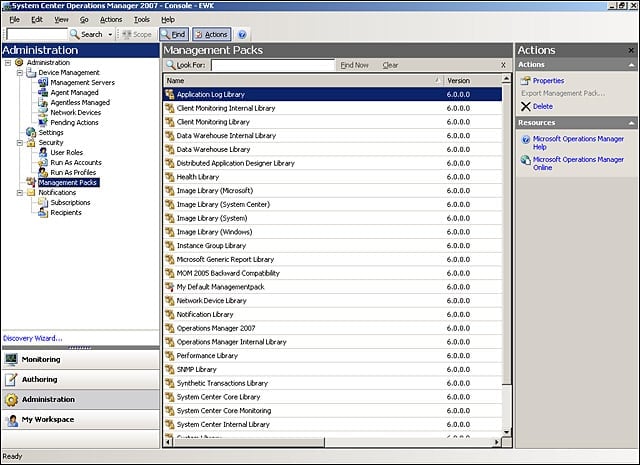Screen dimensions: 640x465
Task: Collapse the Security node
Action: 20,142
